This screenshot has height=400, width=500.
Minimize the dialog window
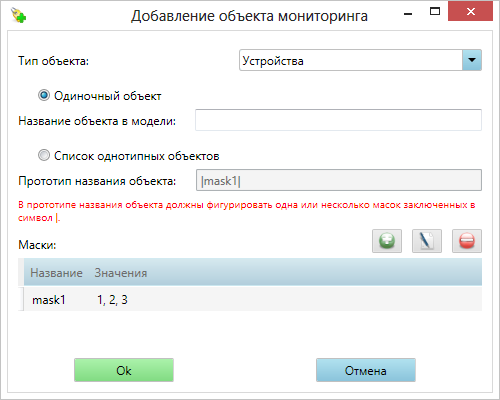(x=408, y=13)
